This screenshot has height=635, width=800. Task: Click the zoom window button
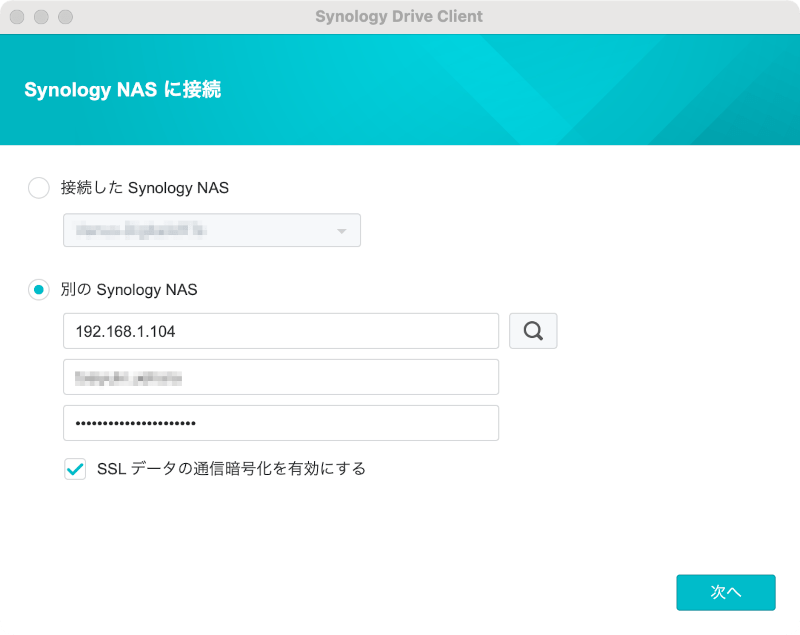coord(65,17)
